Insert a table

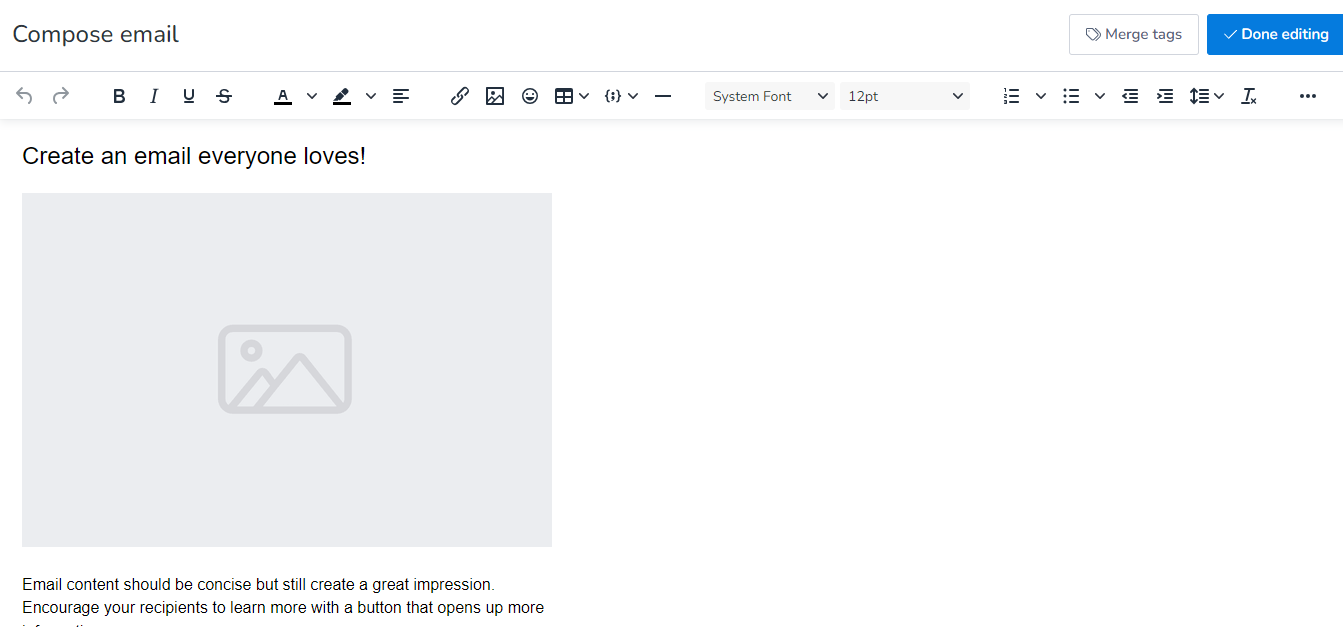[565, 95]
